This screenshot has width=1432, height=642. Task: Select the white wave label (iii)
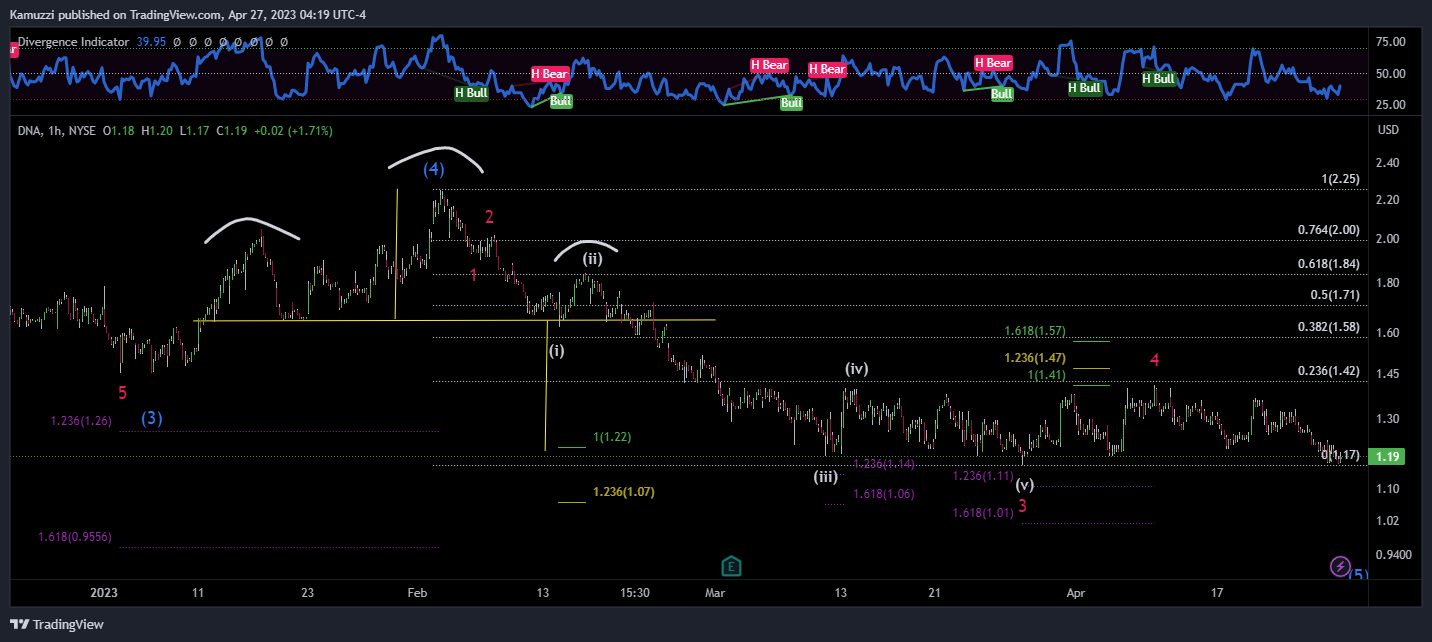(825, 477)
